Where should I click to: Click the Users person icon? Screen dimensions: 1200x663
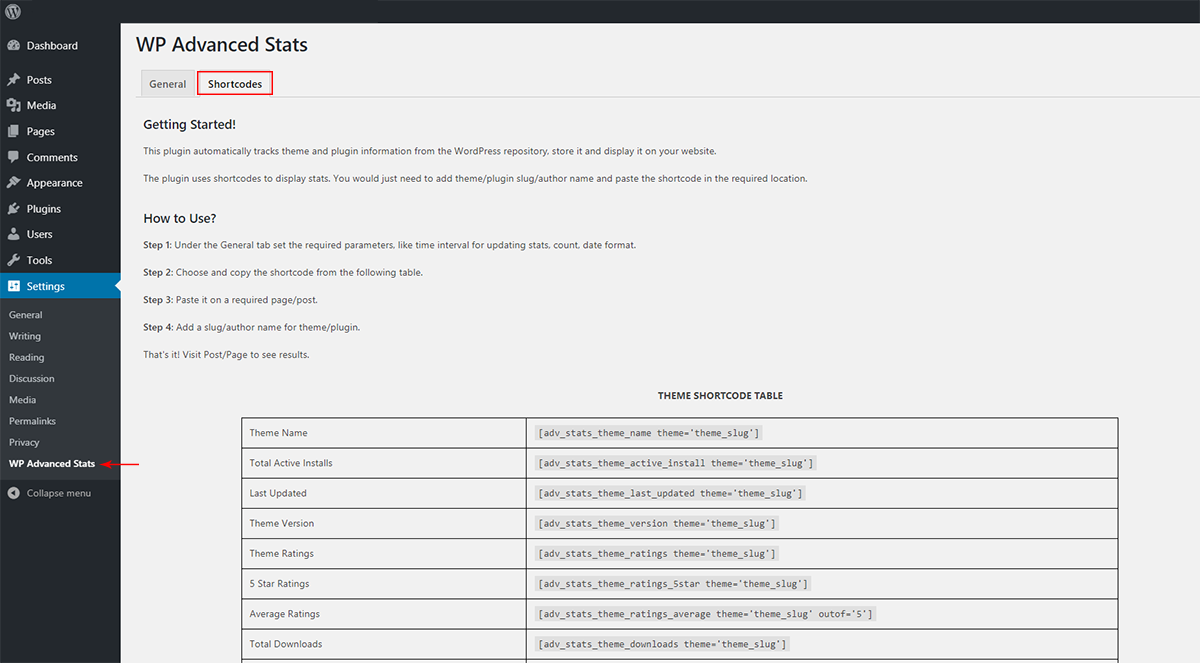(x=13, y=234)
